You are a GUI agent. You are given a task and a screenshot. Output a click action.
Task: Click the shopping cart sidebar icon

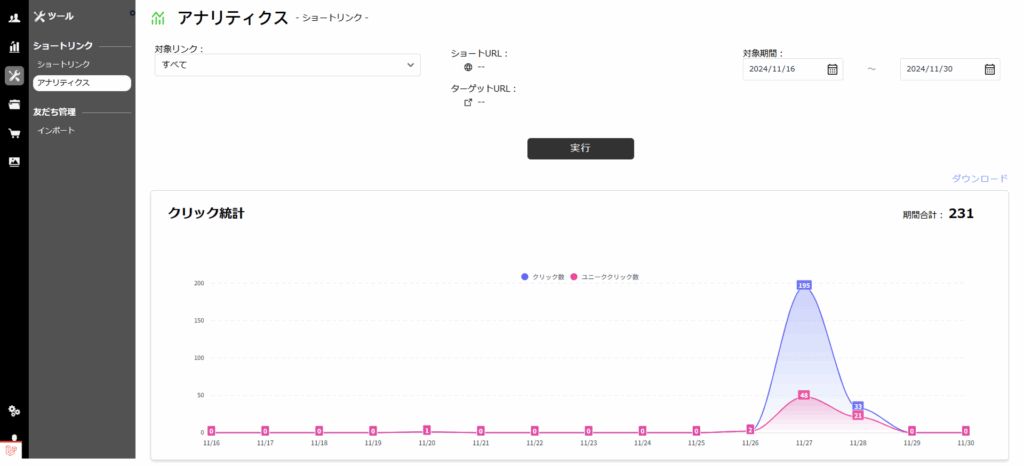(x=14, y=133)
